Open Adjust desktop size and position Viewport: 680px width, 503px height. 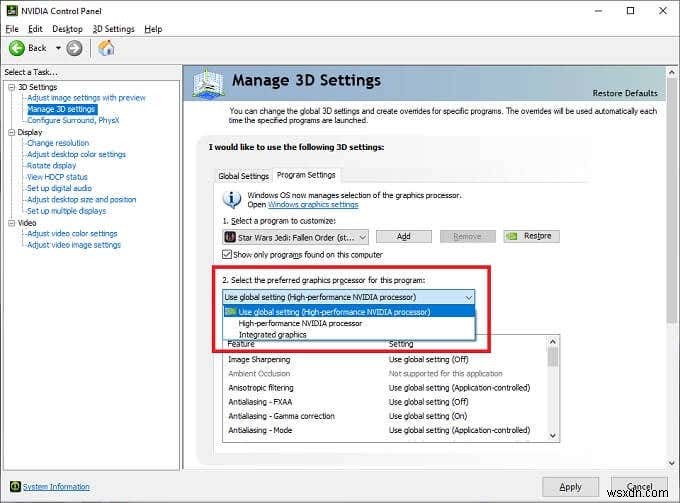[82, 199]
